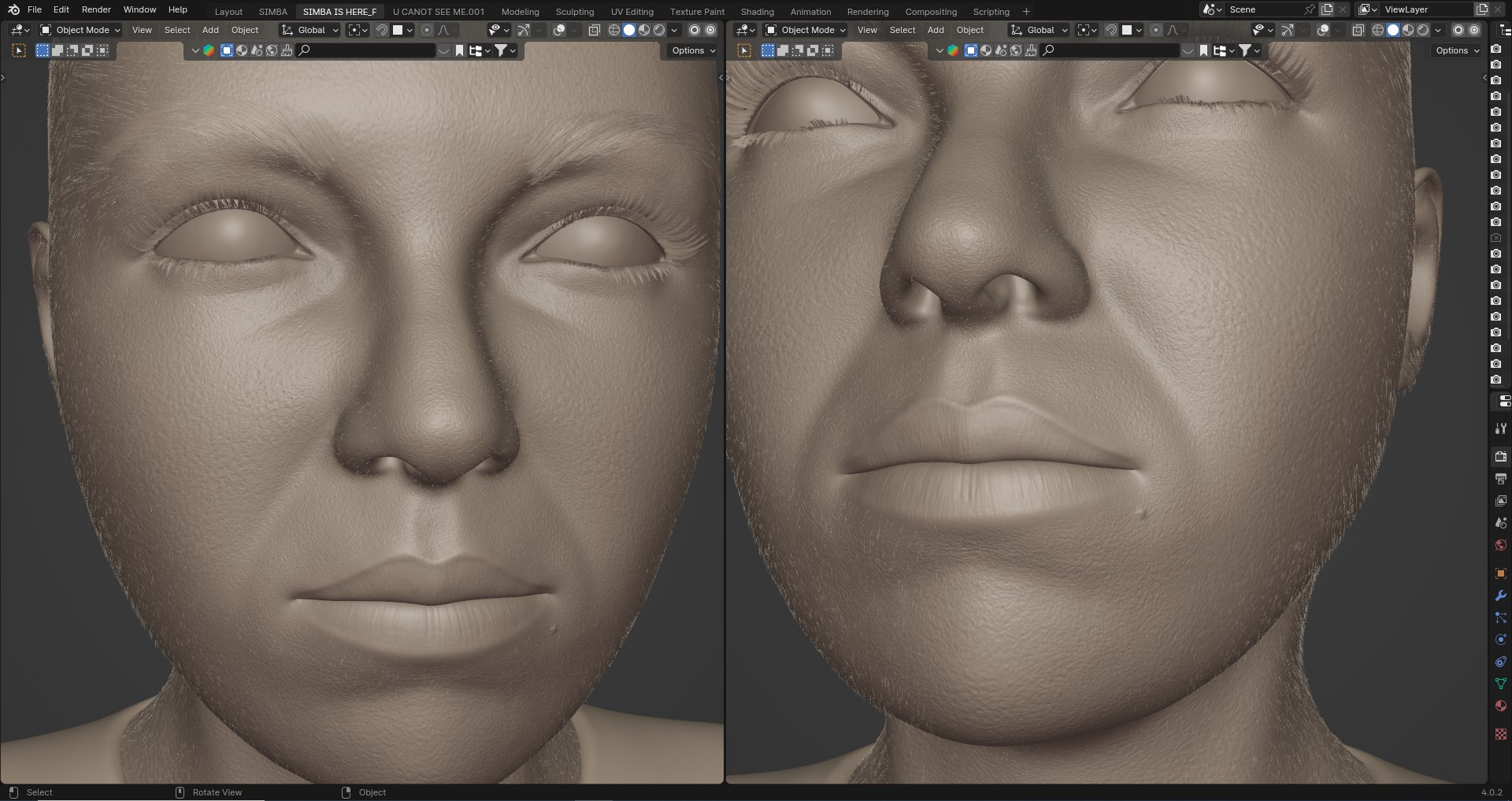The image size is (1512, 801).
Task: Create new scene with duplicate icon
Action: click(1327, 9)
